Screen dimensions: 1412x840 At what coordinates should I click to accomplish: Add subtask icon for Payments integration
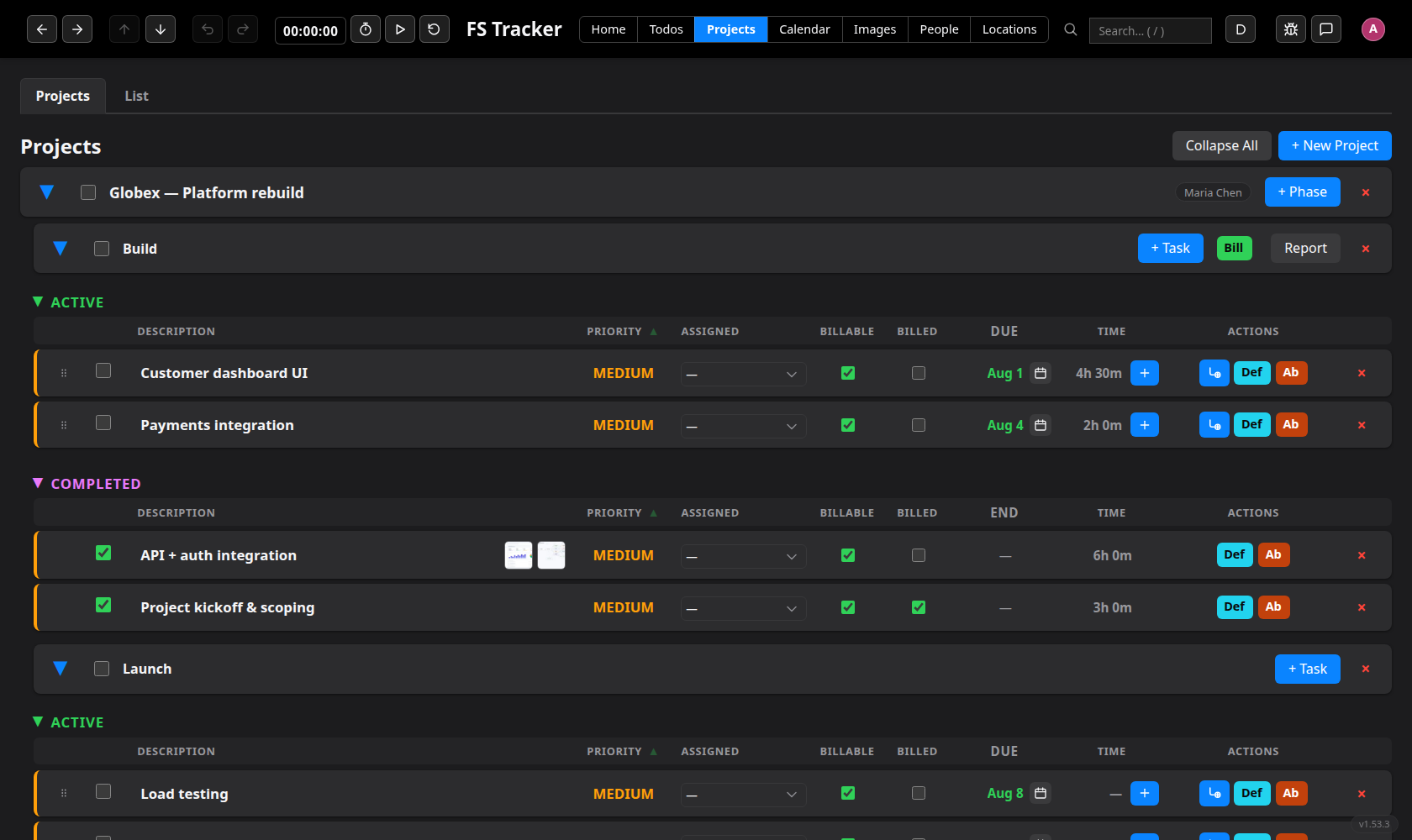point(1214,425)
